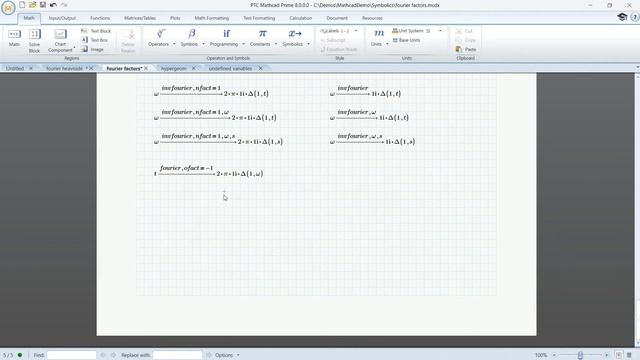Click the Subscript style button
Screen dimensions: 640x360
coord(333,40)
